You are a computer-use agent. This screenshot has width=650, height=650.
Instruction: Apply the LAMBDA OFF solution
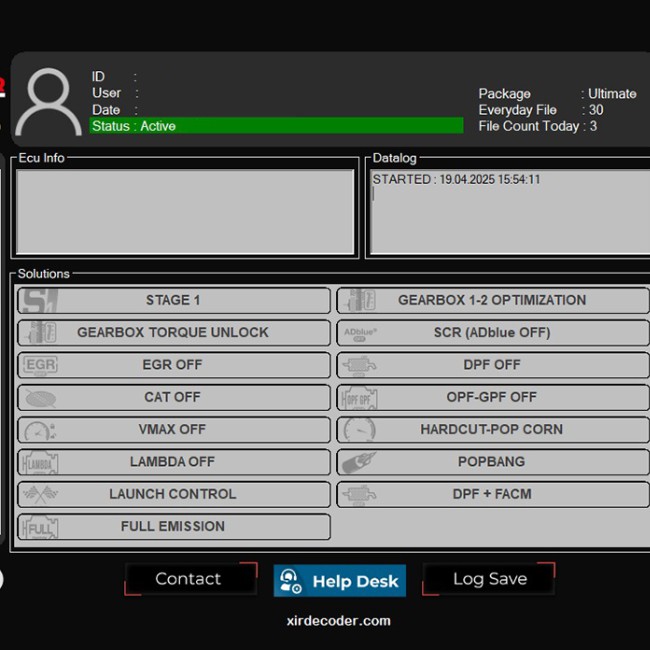tap(174, 462)
